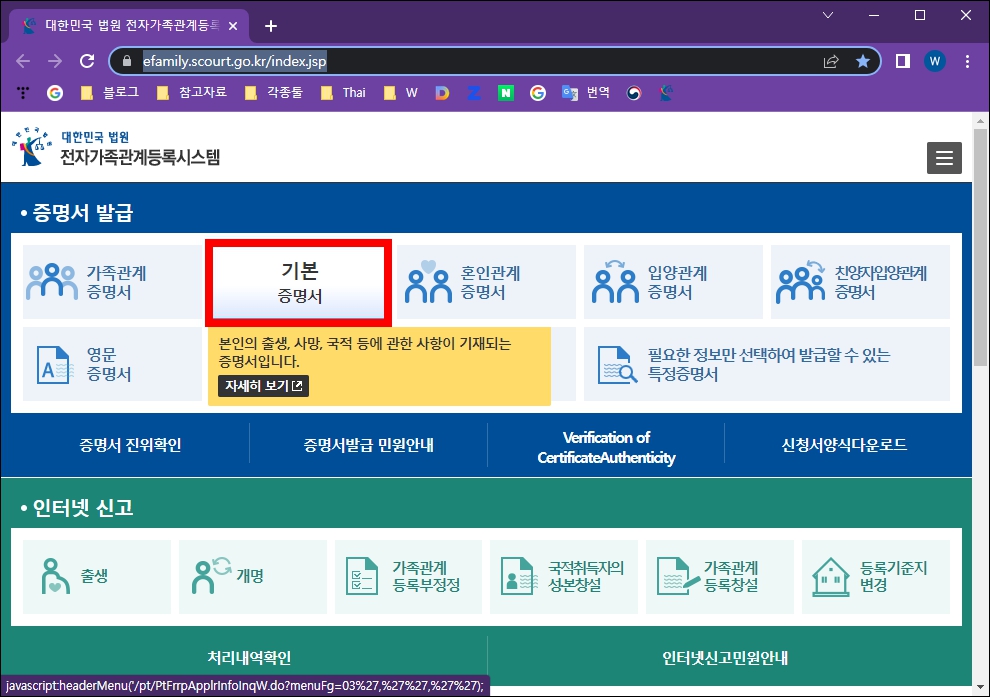Select the 가족관계 등록부정정 icon
990x697 pixels.
[408, 577]
